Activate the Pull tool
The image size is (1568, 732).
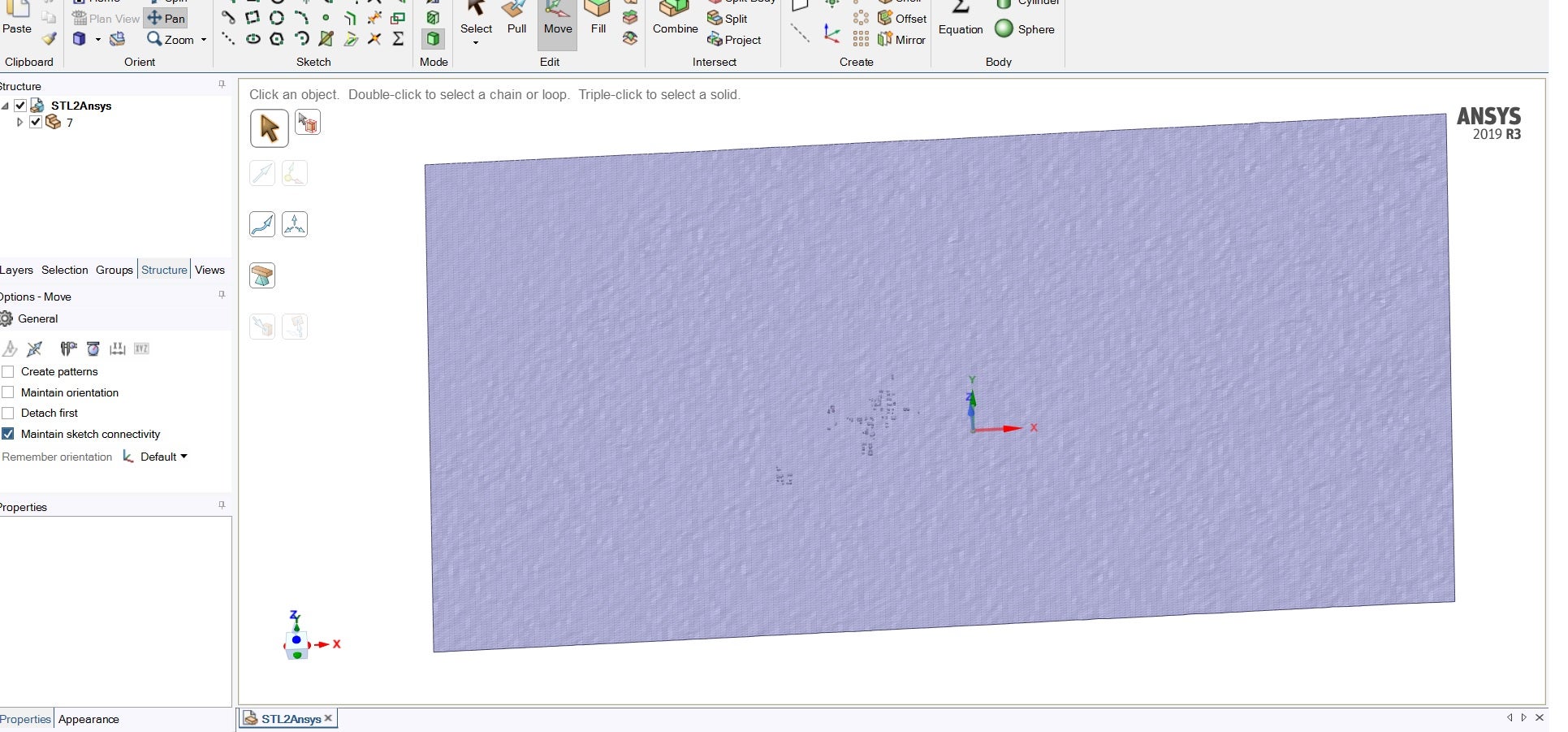tap(516, 19)
